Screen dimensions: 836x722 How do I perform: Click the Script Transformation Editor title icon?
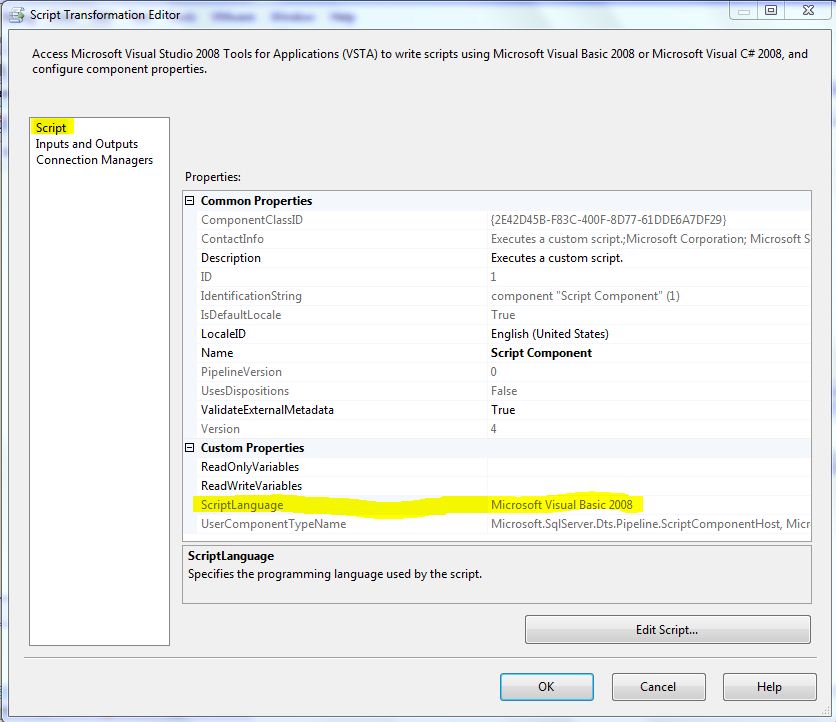(15, 14)
